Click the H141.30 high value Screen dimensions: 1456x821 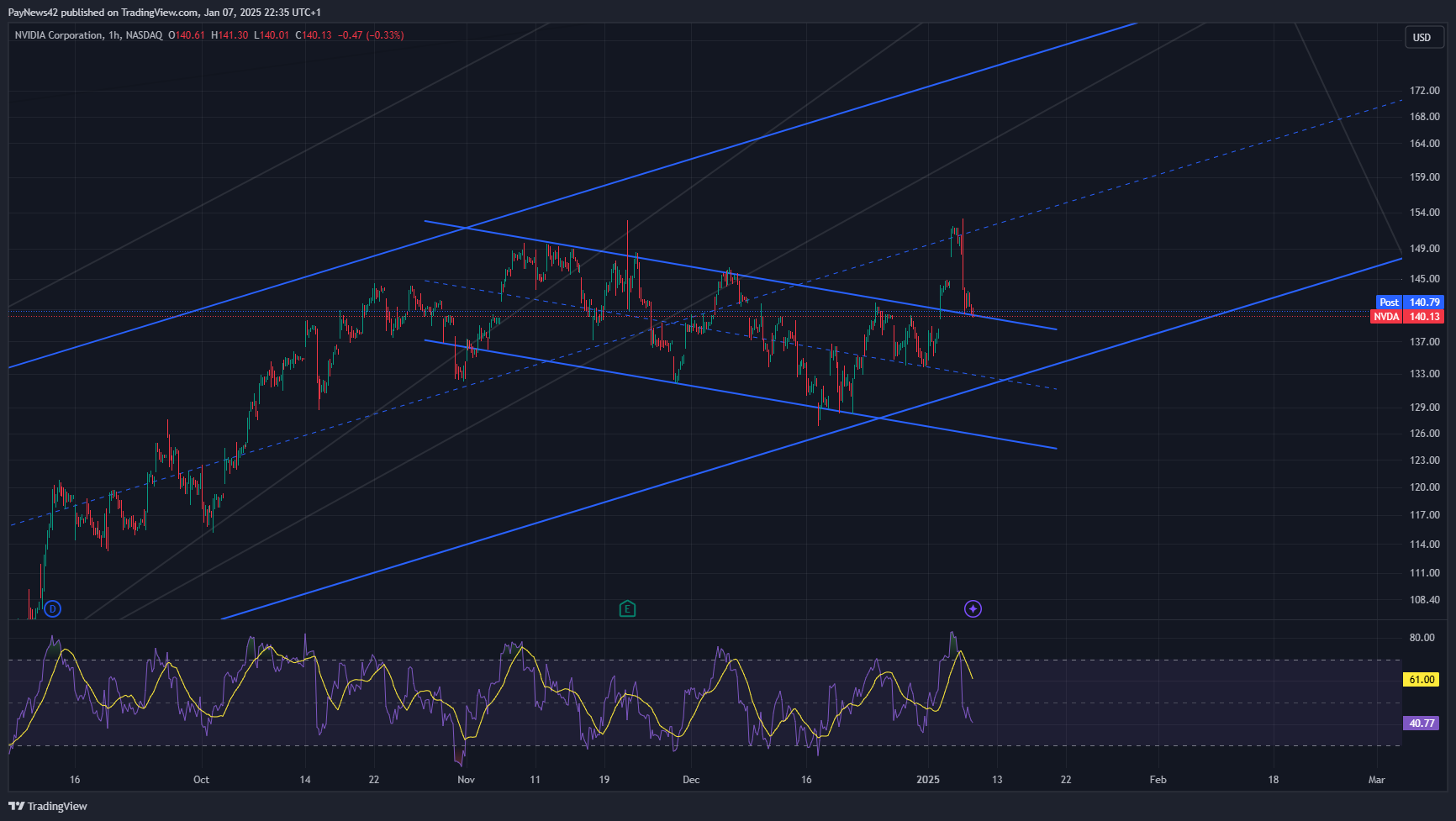pos(229,35)
